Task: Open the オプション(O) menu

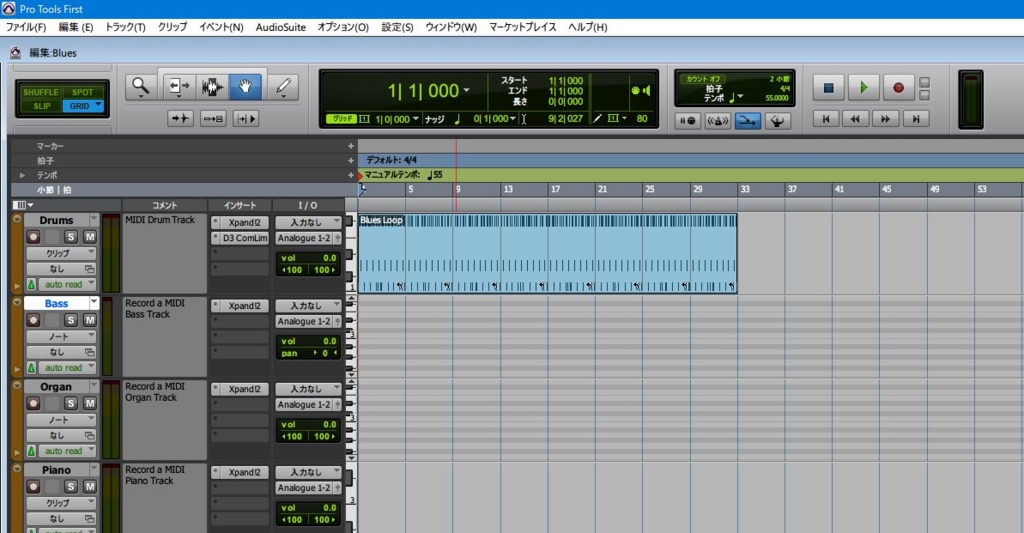Action: tap(343, 27)
